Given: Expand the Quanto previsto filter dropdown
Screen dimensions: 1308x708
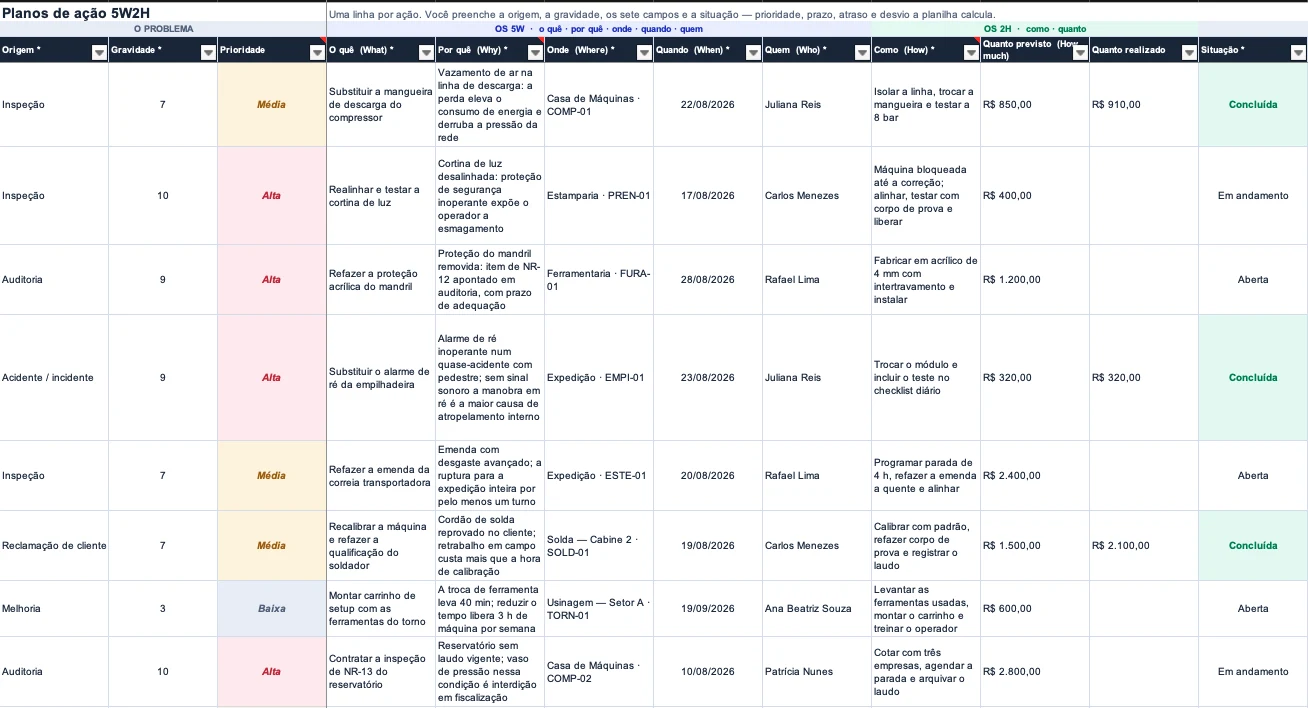Looking at the screenshot, I should [1080, 54].
